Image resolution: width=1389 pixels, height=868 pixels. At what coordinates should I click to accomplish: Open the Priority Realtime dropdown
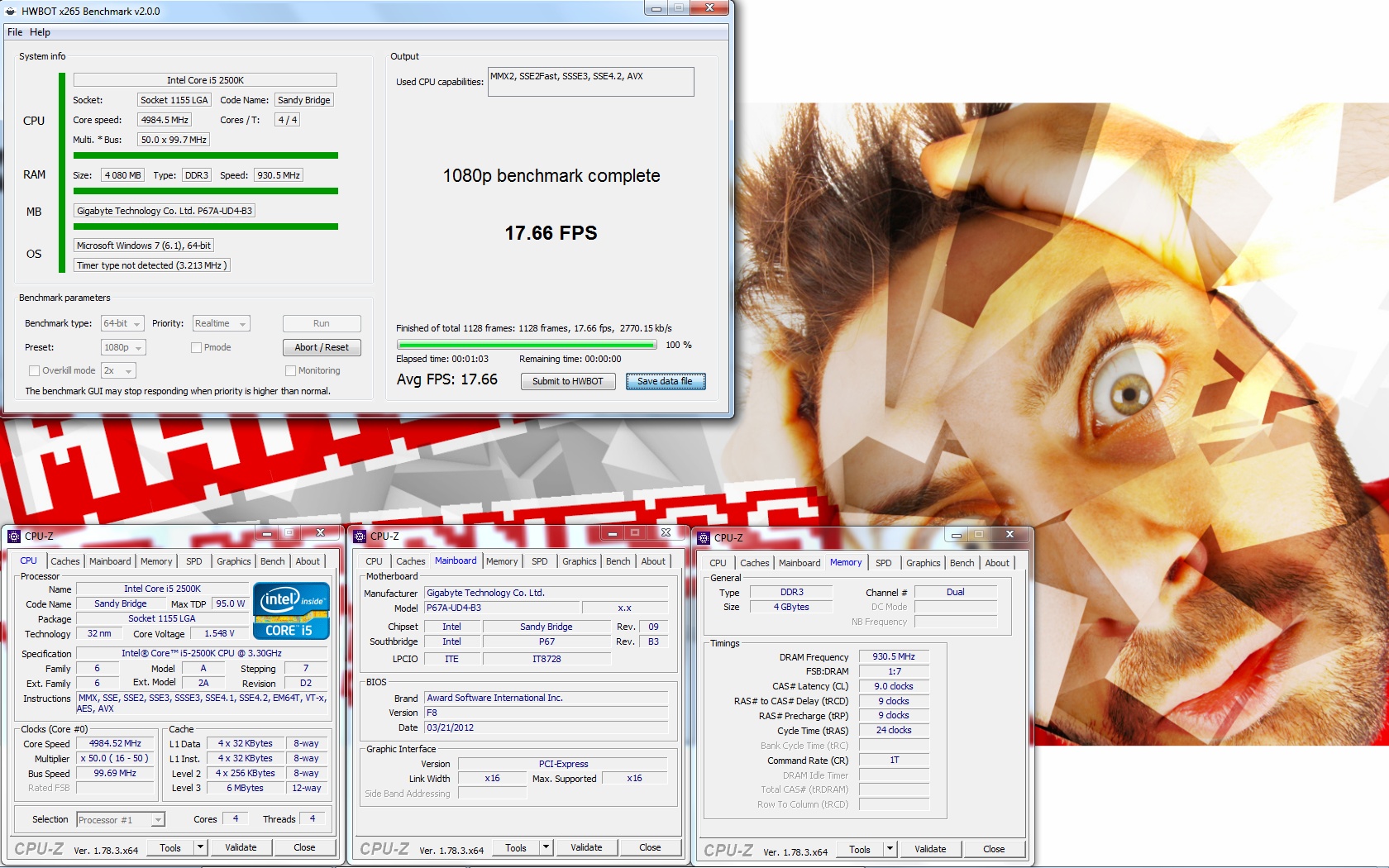coord(221,324)
